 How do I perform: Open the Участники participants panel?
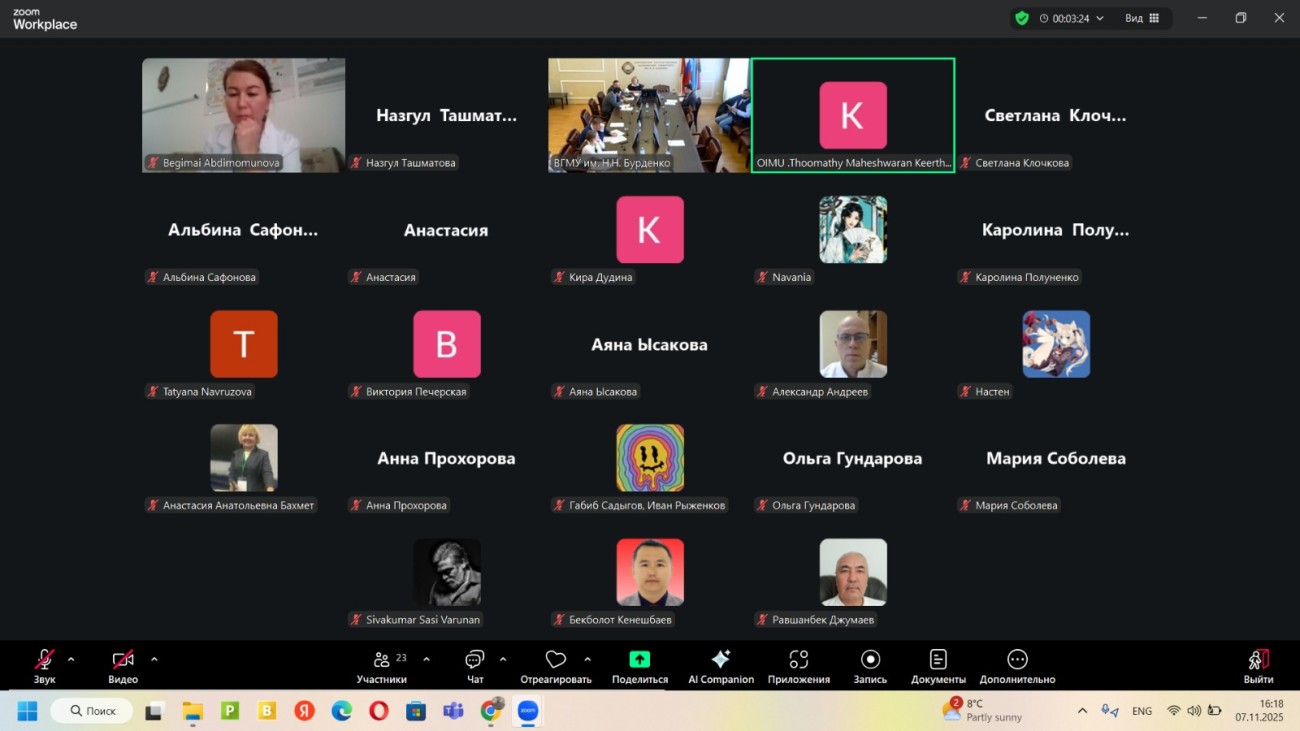pos(381,666)
